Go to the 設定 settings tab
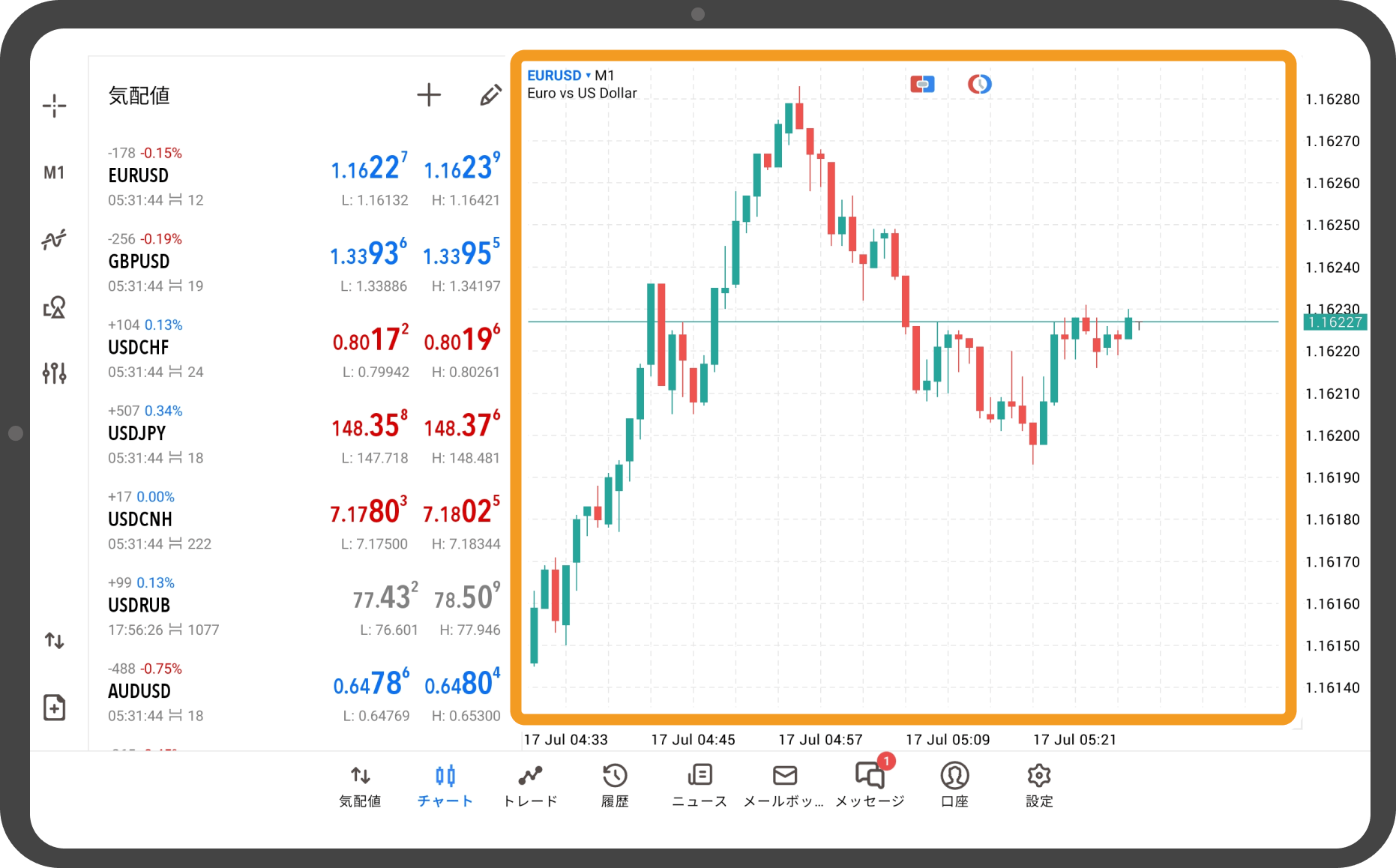The width and height of the screenshot is (1396, 868). pyautogui.click(x=1039, y=785)
